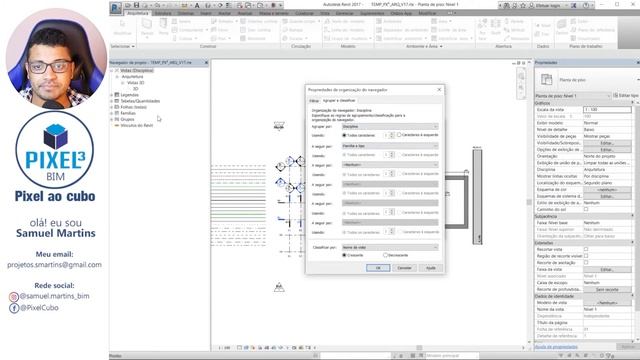Select 'Caracteres à esquerda' radio under Agrupar por
The width and height of the screenshot is (640, 360).
pos(399,135)
